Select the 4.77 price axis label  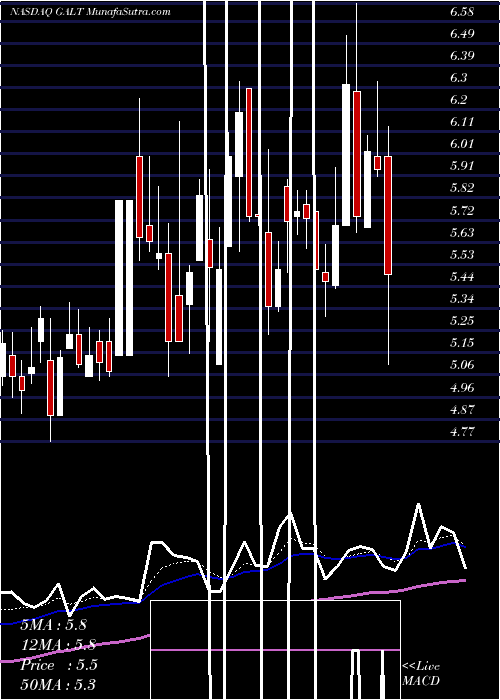[x=462, y=431]
